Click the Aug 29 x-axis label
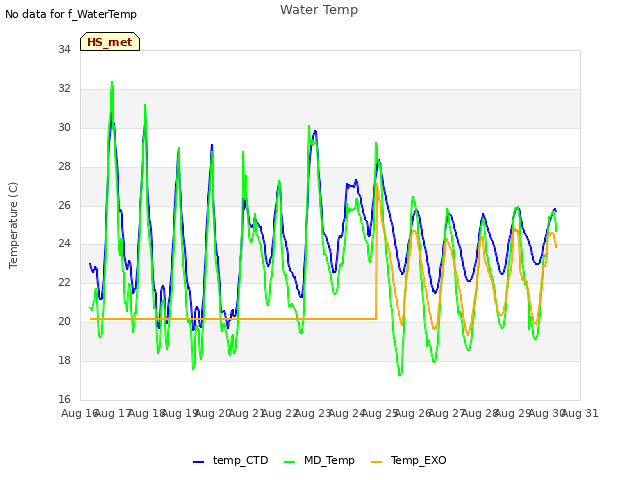 coord(513,413)
